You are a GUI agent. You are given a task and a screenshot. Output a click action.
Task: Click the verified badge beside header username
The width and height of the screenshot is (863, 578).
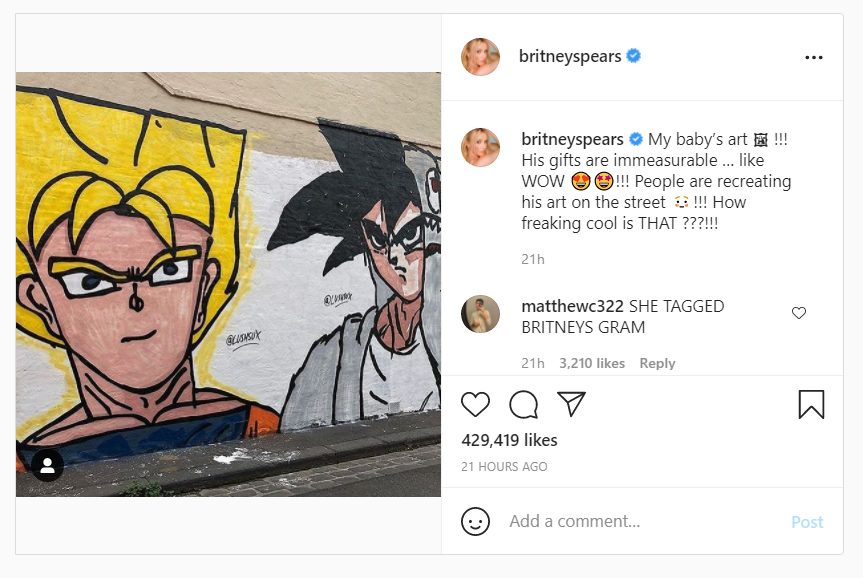point(633,57)
